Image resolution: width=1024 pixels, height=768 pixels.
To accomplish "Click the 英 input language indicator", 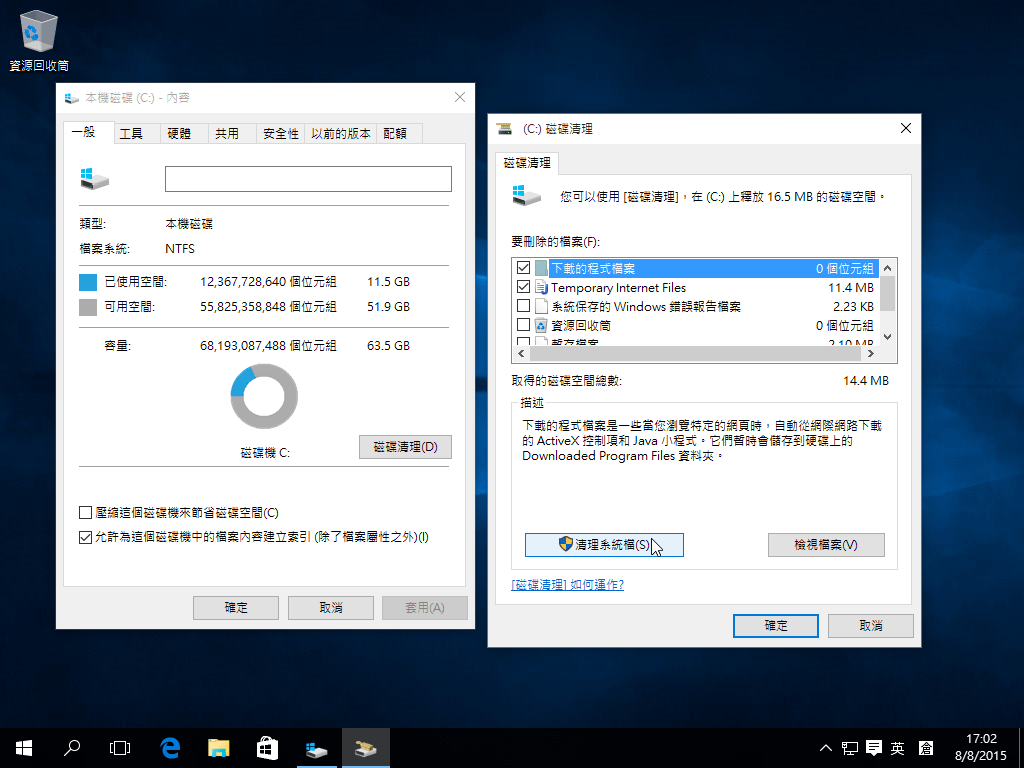I will 898,748.
